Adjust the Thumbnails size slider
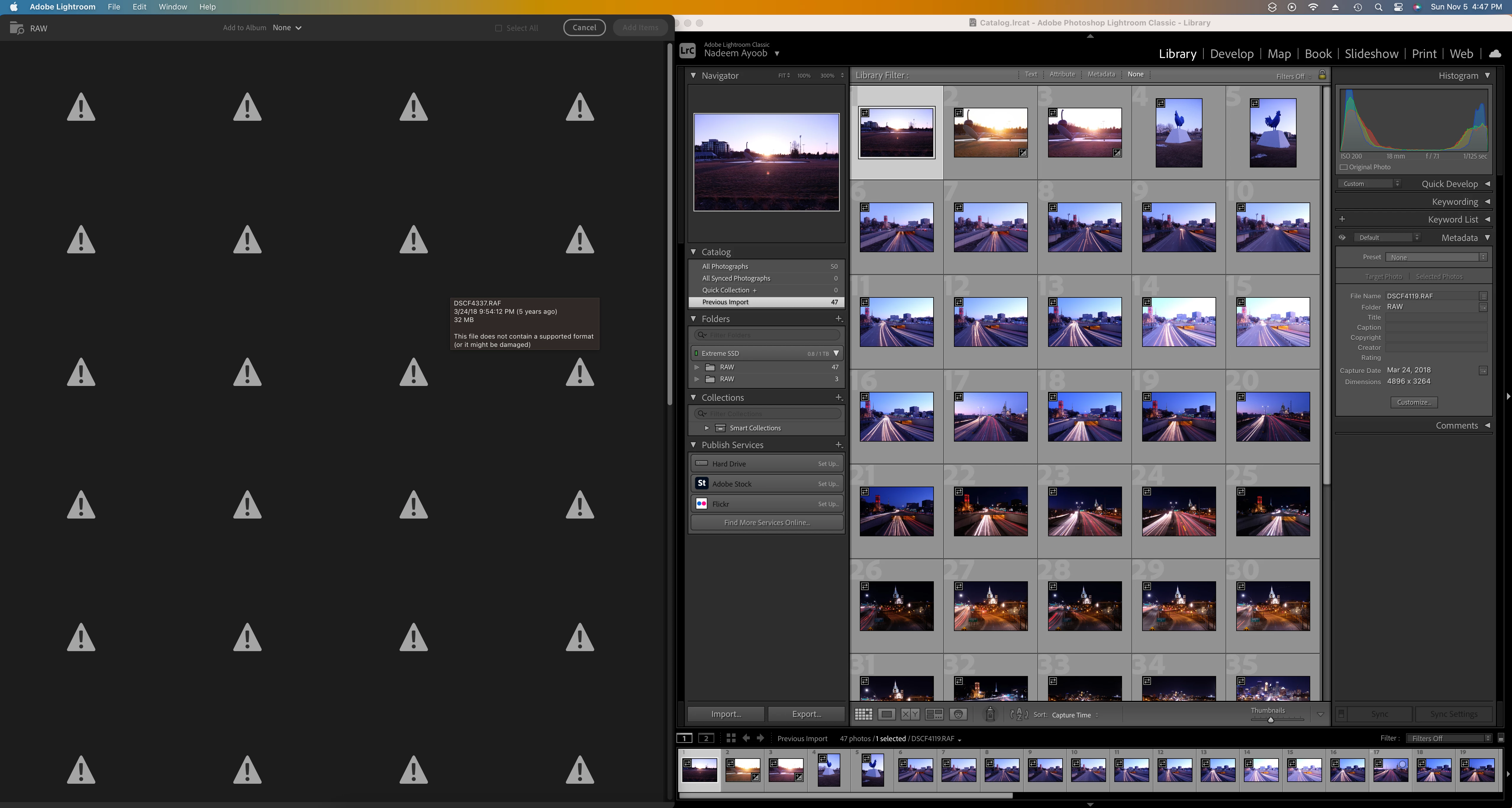This screenshot has height=808, width=1512. coord(1271,719)
